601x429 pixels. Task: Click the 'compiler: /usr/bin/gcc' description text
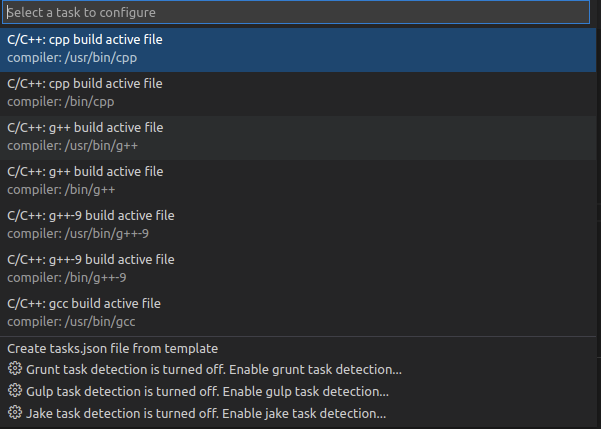[71, 321]
